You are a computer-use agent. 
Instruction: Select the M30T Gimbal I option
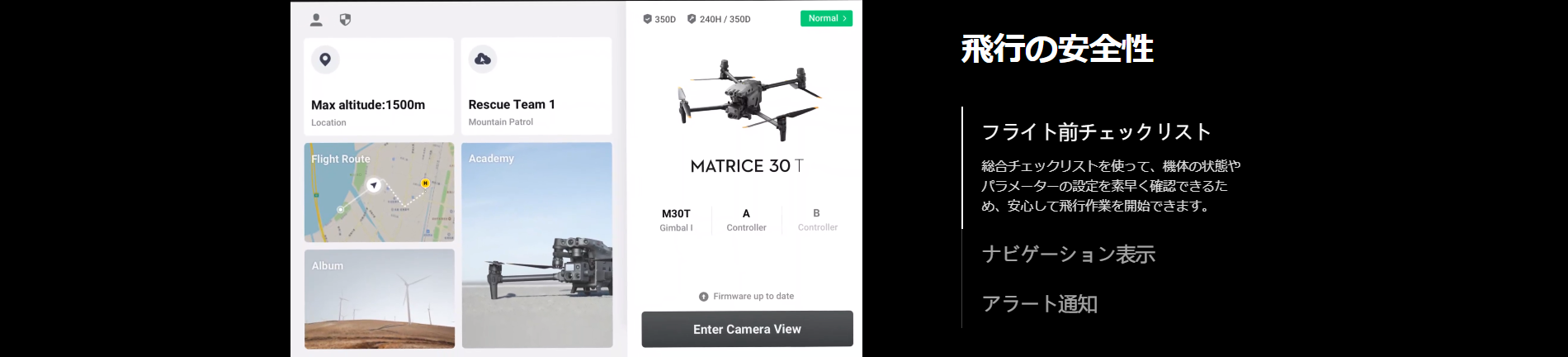tap(676, 220)
